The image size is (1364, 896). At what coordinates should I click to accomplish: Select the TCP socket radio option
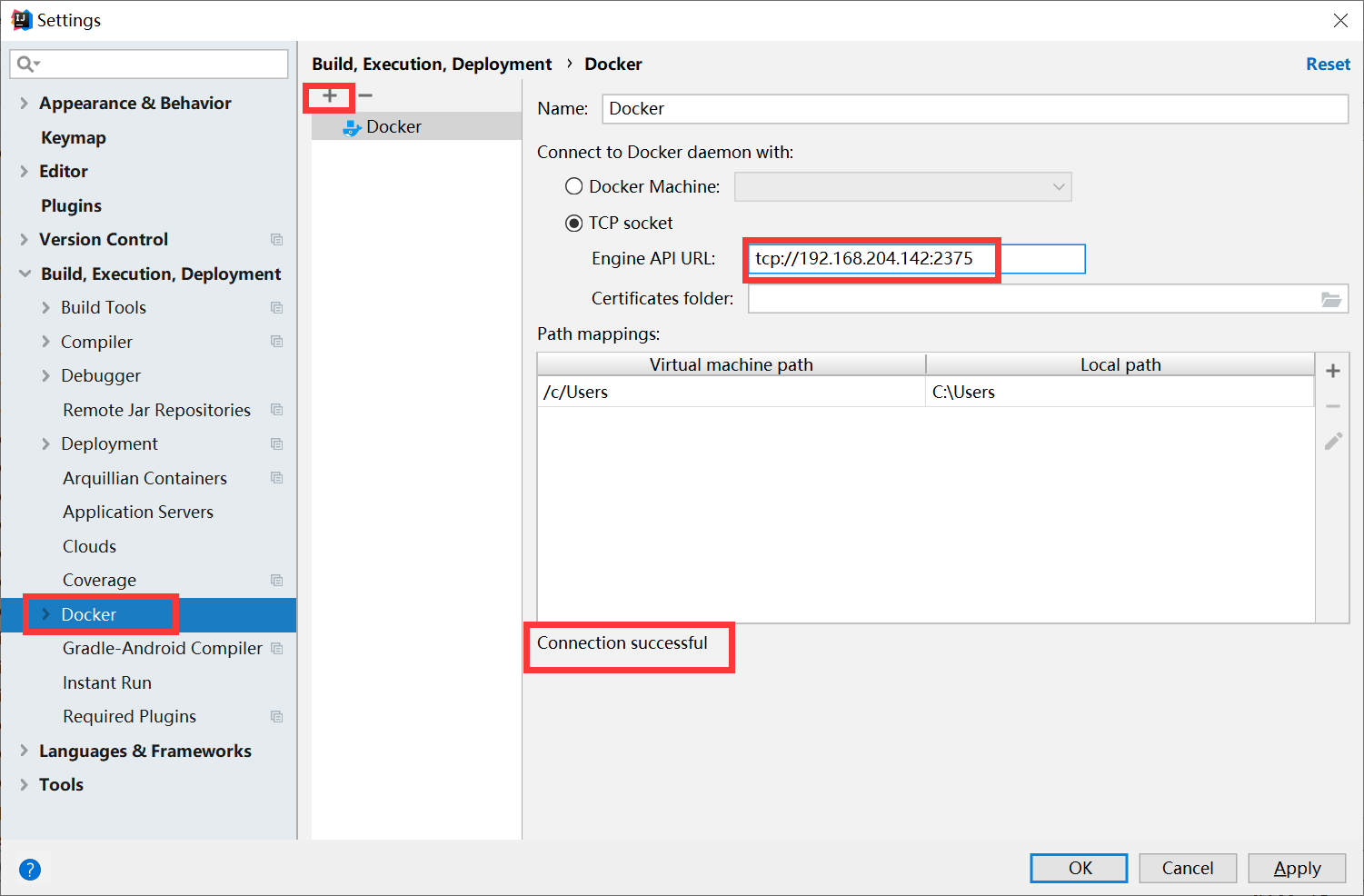click(574, 223)
